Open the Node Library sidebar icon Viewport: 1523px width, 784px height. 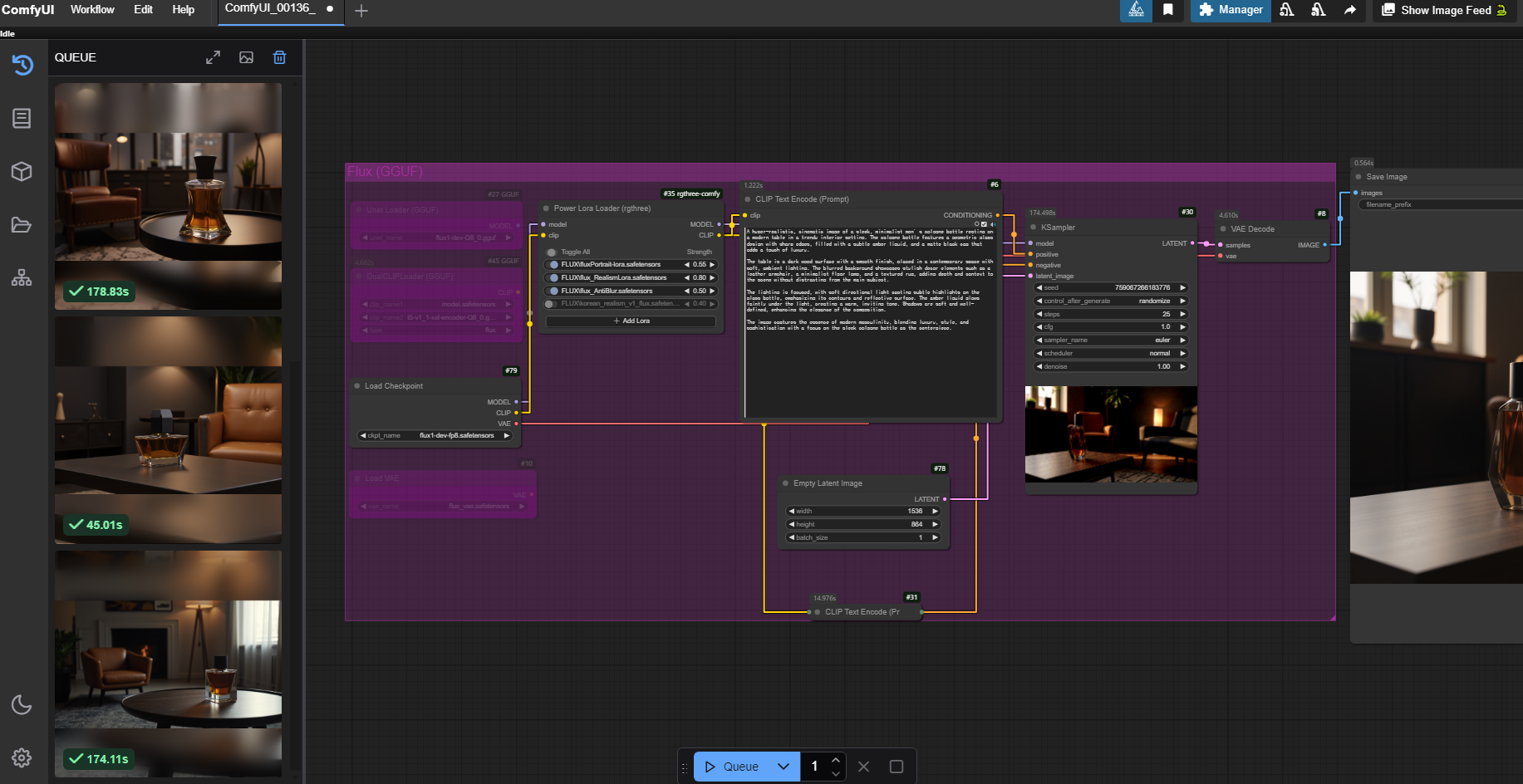pos(22,118)
